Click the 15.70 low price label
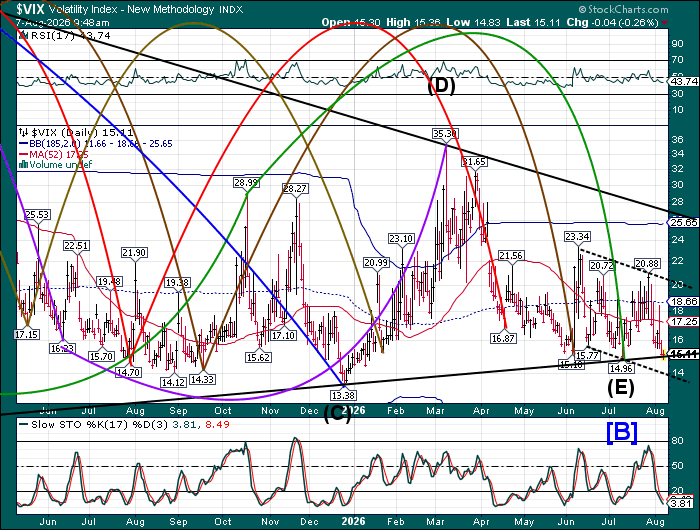 click(x=102, y=356)
